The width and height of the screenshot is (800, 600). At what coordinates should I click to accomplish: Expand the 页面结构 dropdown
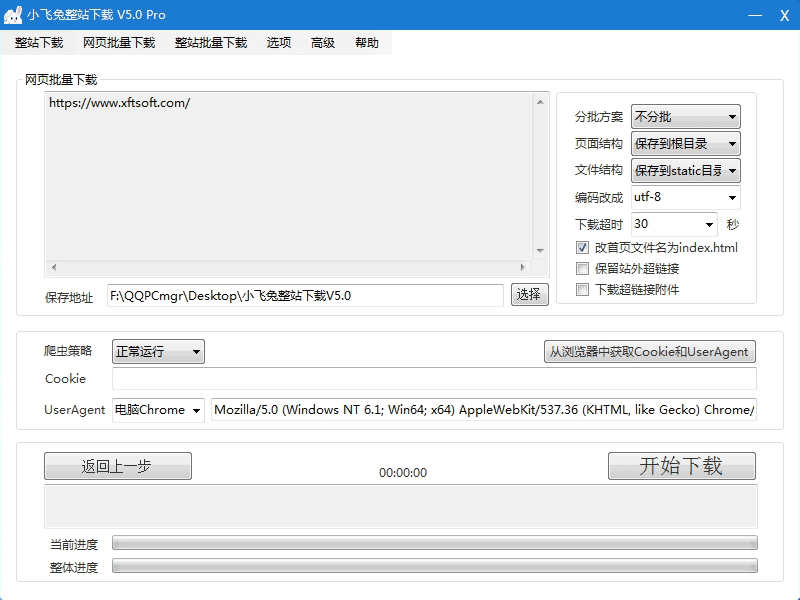pos(685,144)
